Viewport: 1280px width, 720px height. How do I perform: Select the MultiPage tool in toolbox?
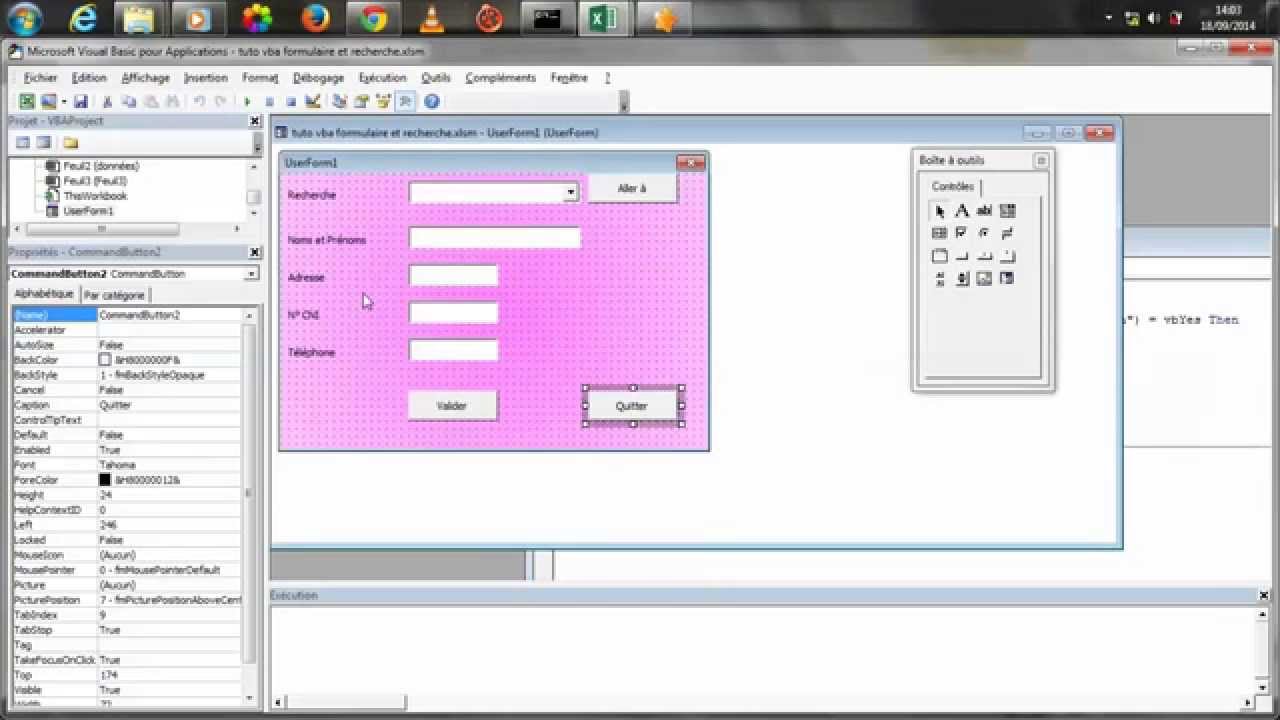(x=1007, y=256)
